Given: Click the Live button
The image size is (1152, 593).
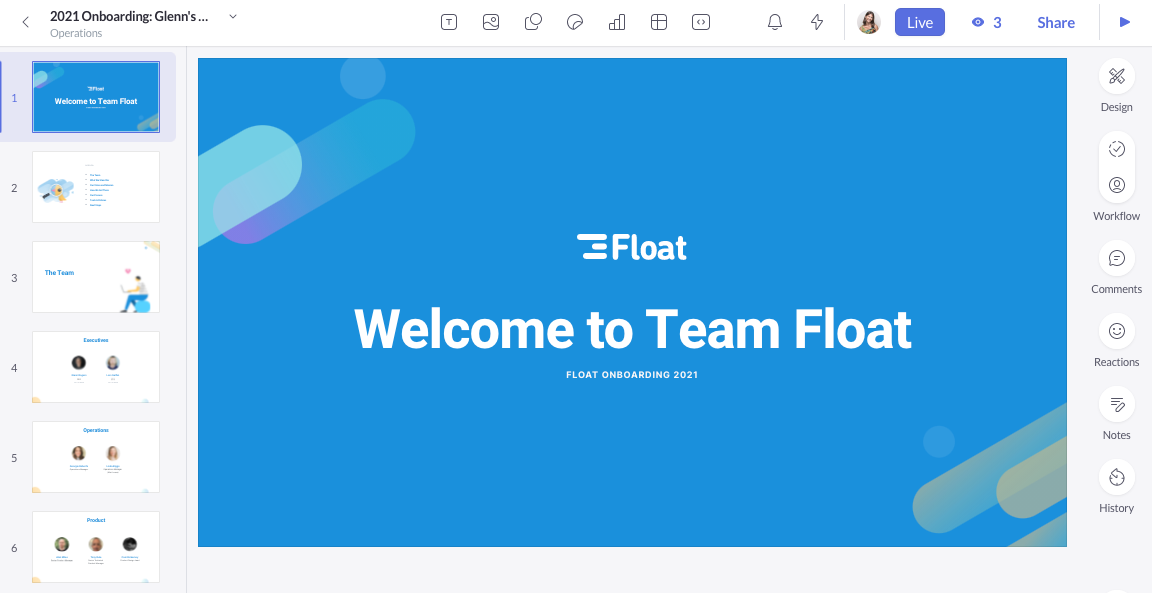Looking at the screenshot, I should point(919,22).
